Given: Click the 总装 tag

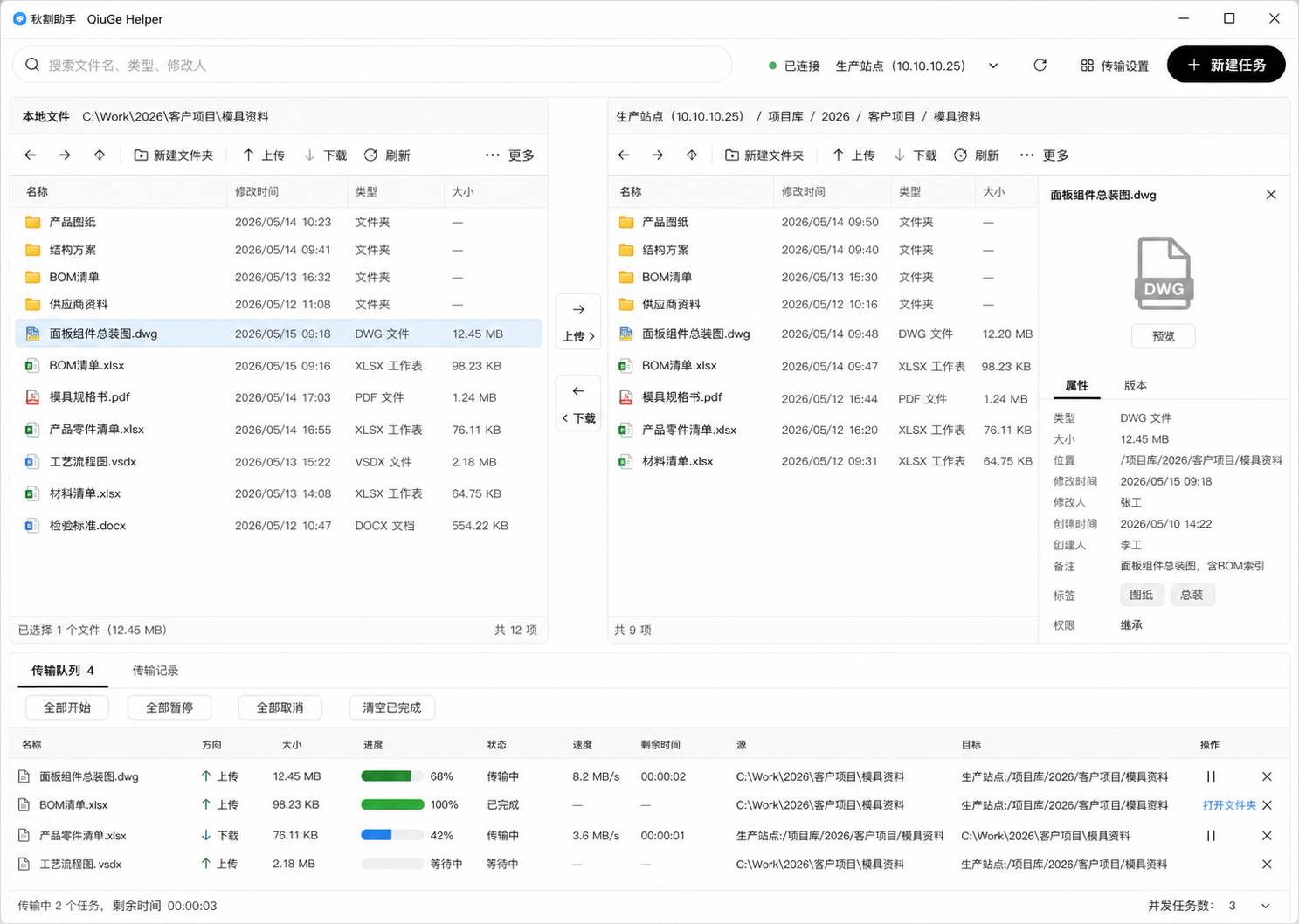Looking at the screenshot, I should point(1192,595).
